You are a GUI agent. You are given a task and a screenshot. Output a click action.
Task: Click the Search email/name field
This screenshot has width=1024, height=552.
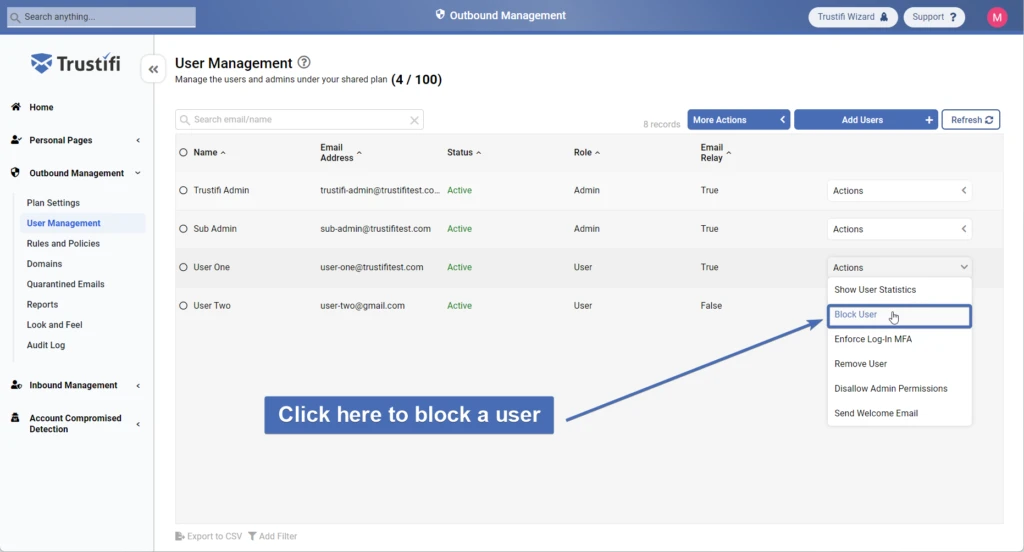(x=298, y=120)
